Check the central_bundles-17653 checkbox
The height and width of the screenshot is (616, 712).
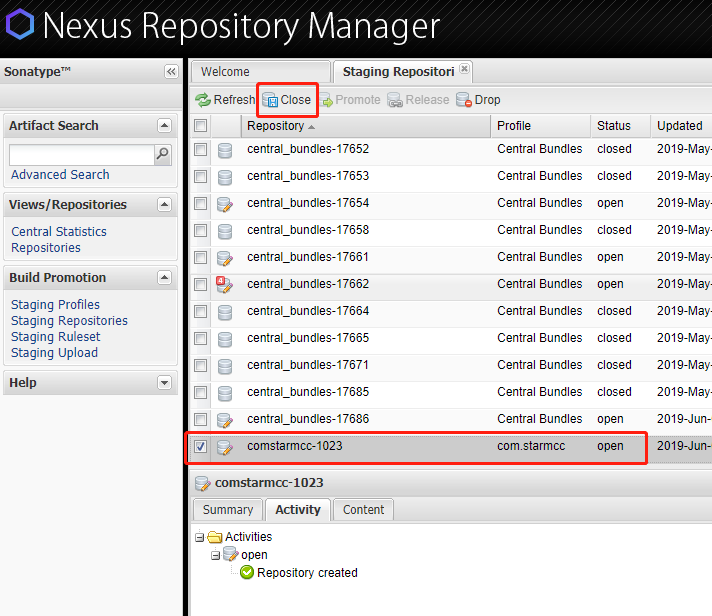pyautogui.click(x=200, y=176)
